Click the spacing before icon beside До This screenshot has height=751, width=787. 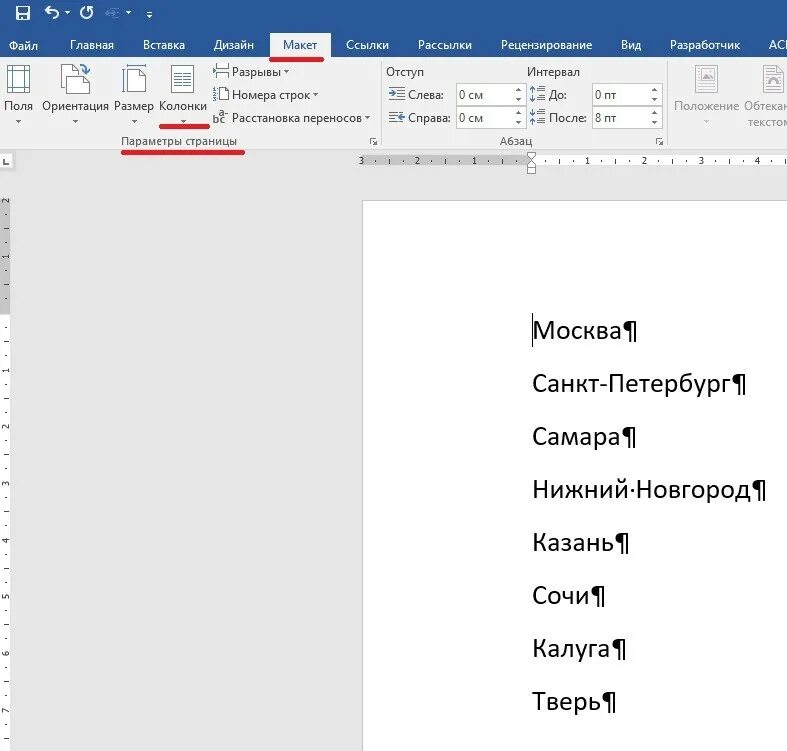pyautogui.click(x=538, y=94)
